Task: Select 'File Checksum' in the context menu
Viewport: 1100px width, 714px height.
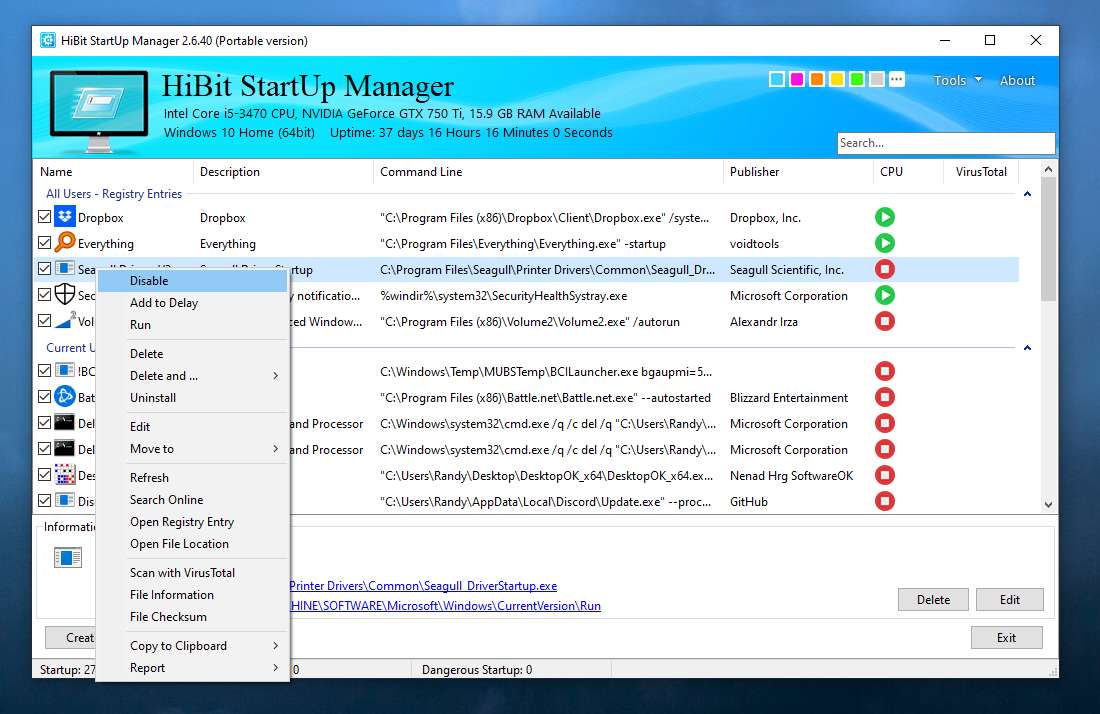Action: pos(192,617)
